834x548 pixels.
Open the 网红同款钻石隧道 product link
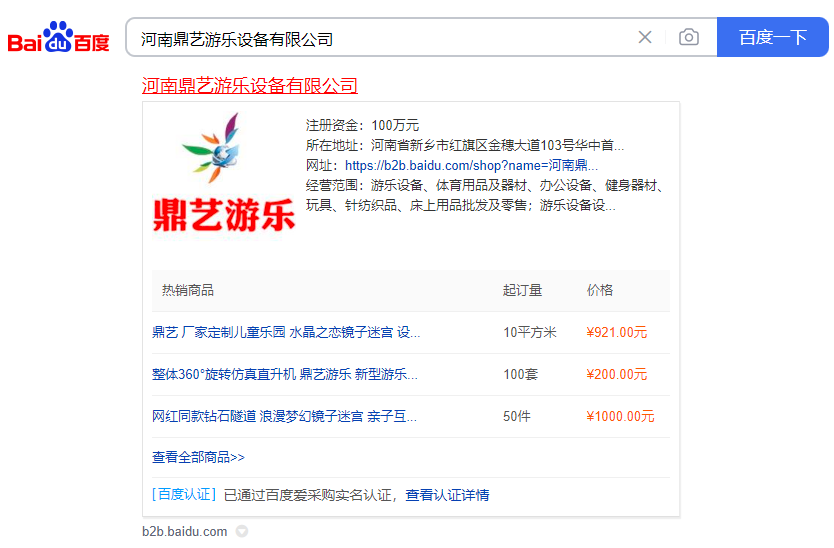point(284,416)
